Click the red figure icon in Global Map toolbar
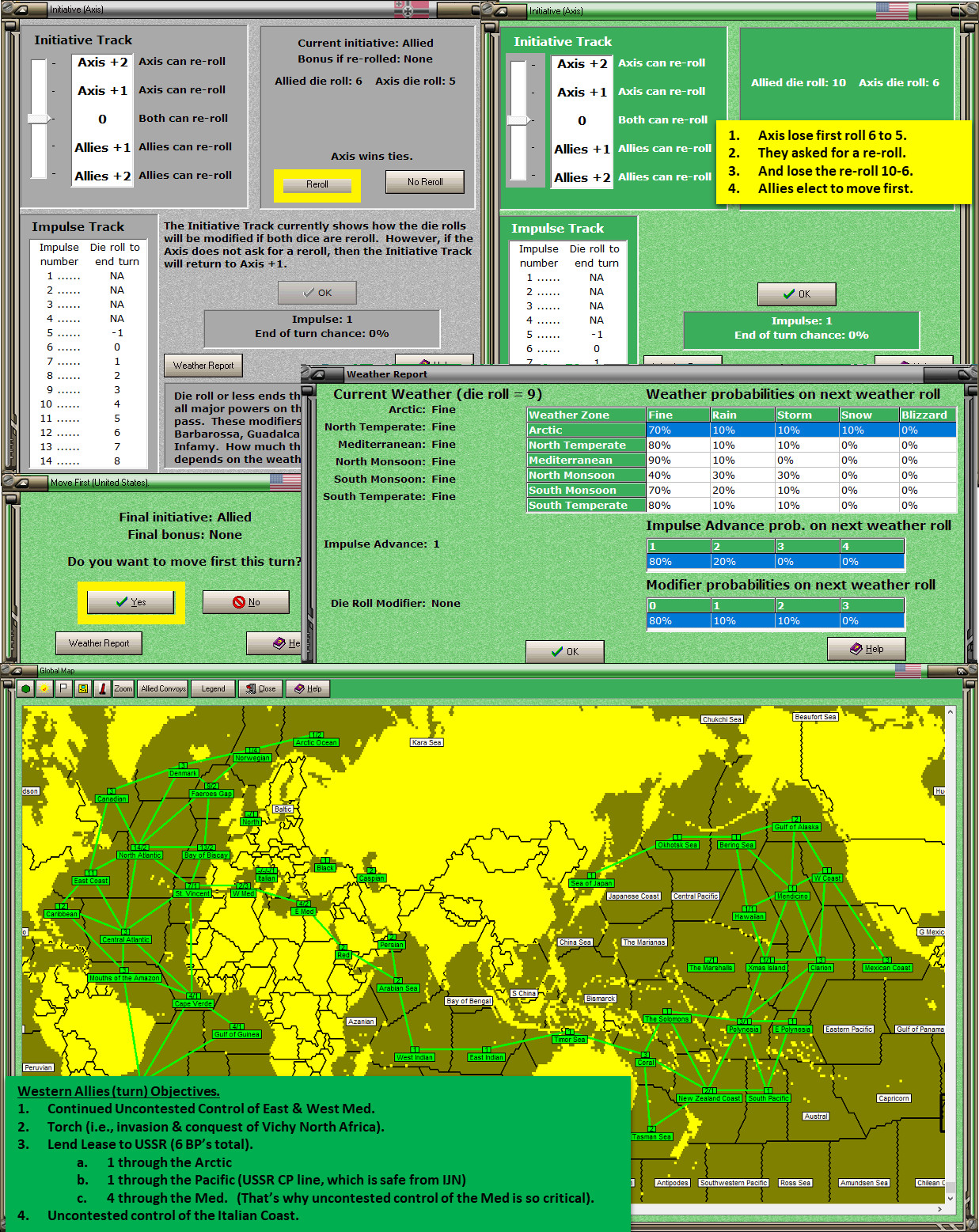The width and height of the screenshot is (979, 1232). pyautogui.click(x=102, y=688)
